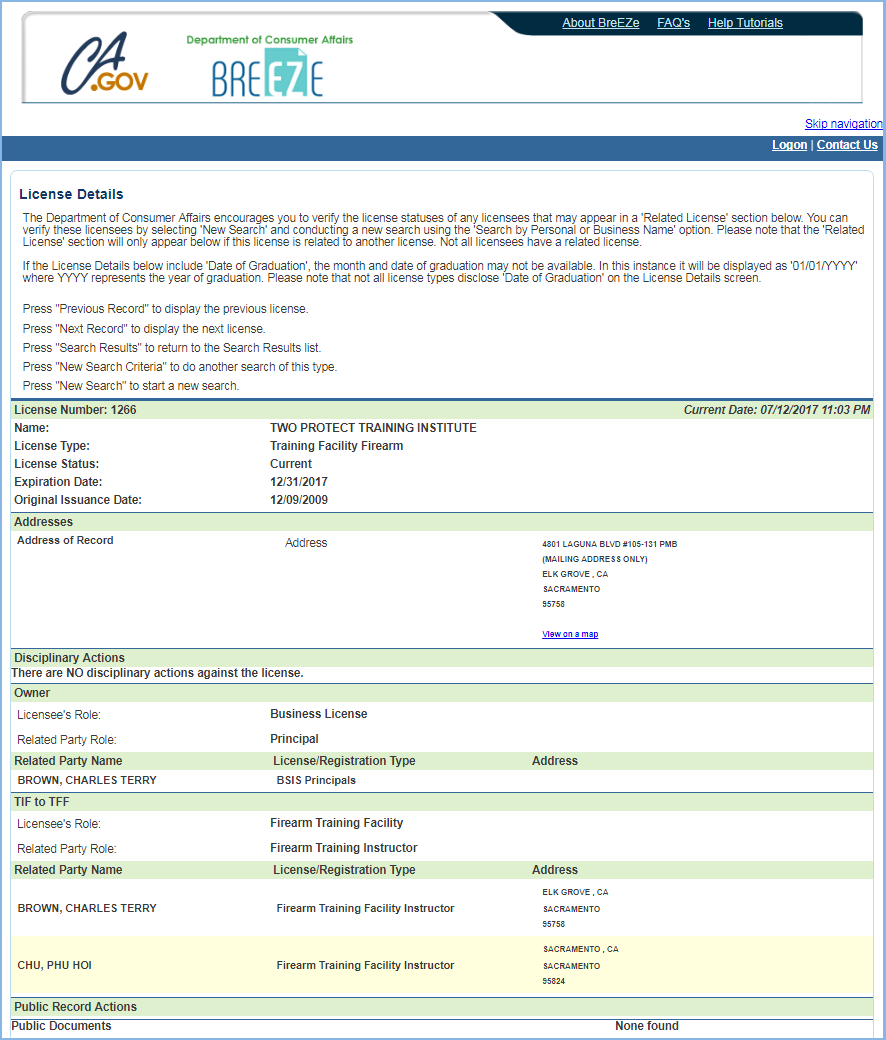Viewport: 886px width, 1040px height.
Task: Click the License Details heading
Action: [x=71, y=194]
